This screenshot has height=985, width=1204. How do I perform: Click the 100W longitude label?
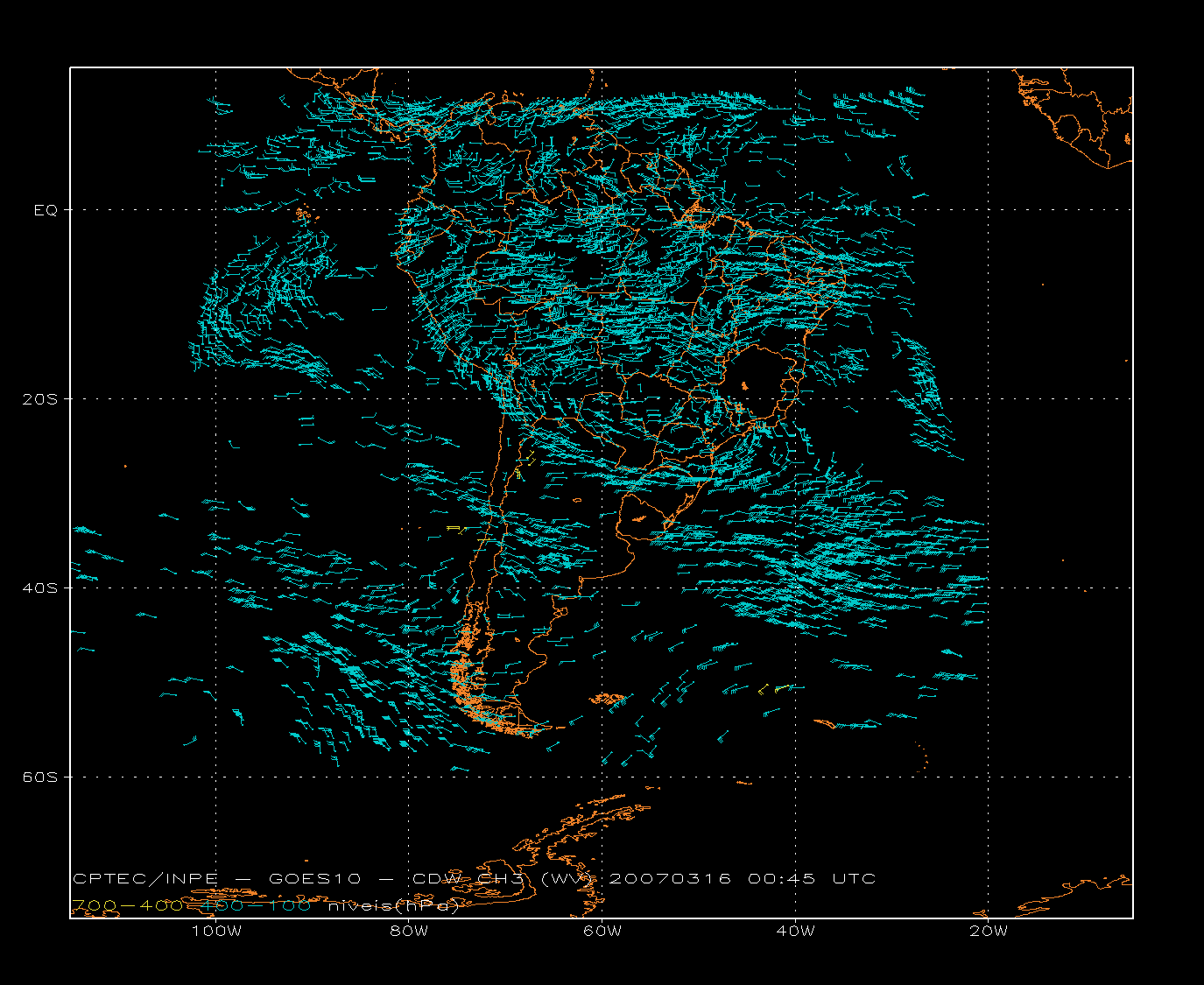(216, 932)
